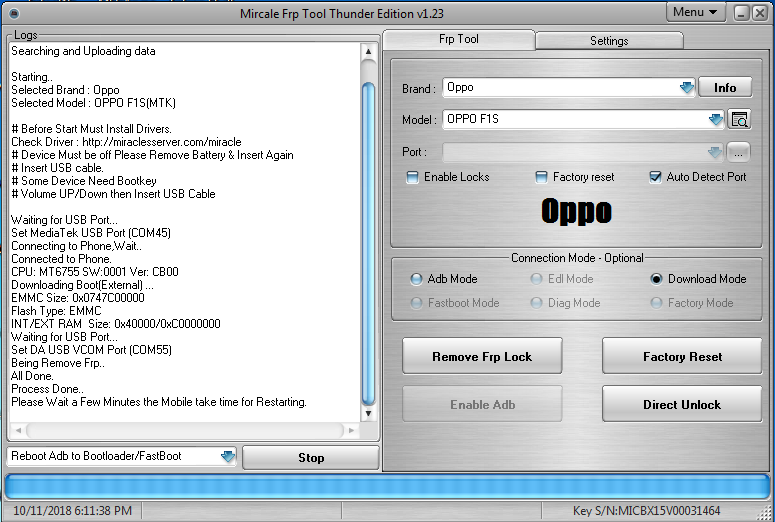Click the Factory Reset button
775x522 pixels.
(x=682, y=356)
